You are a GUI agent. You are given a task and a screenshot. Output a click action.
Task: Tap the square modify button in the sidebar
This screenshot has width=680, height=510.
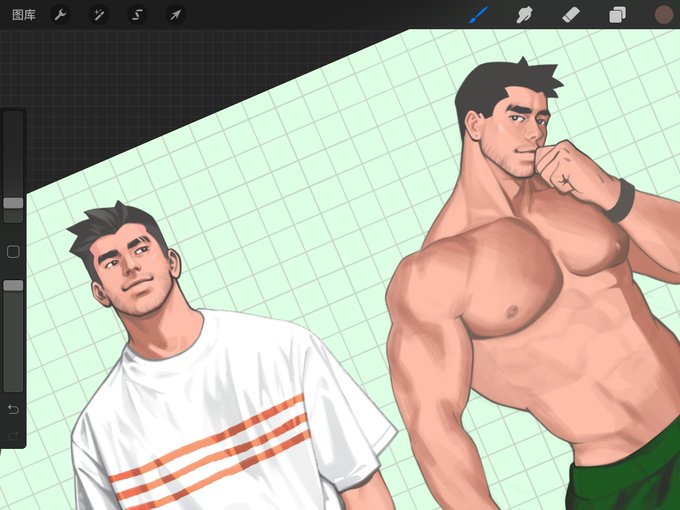tap(13, 252)
